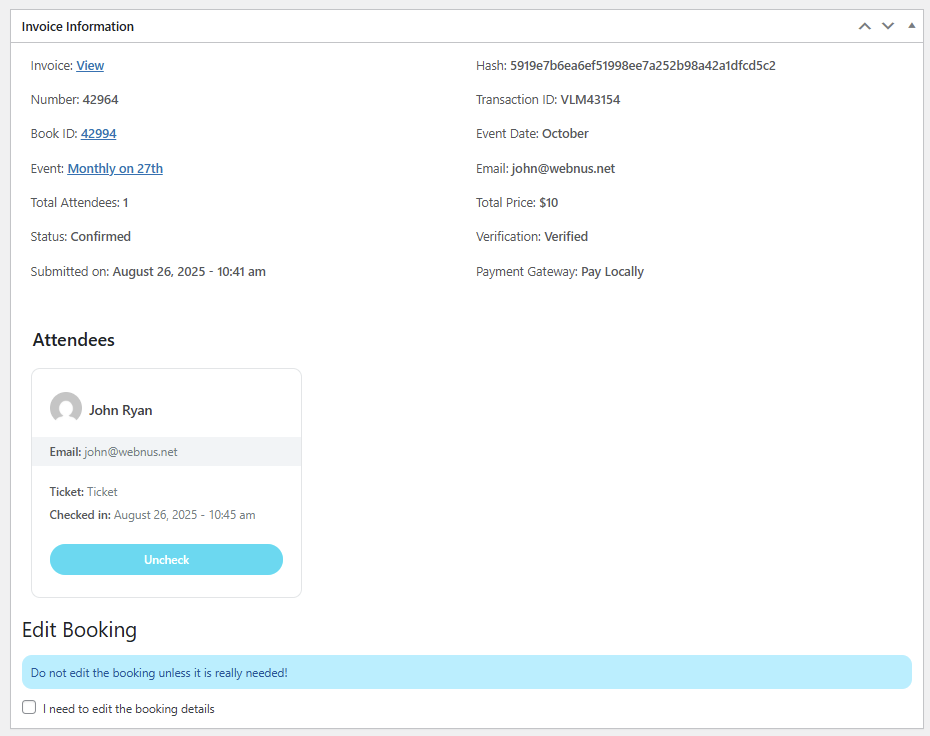This screenshot has height=736, width=930.
Task: Open Book ID 42994
Action: pos(98,133)
